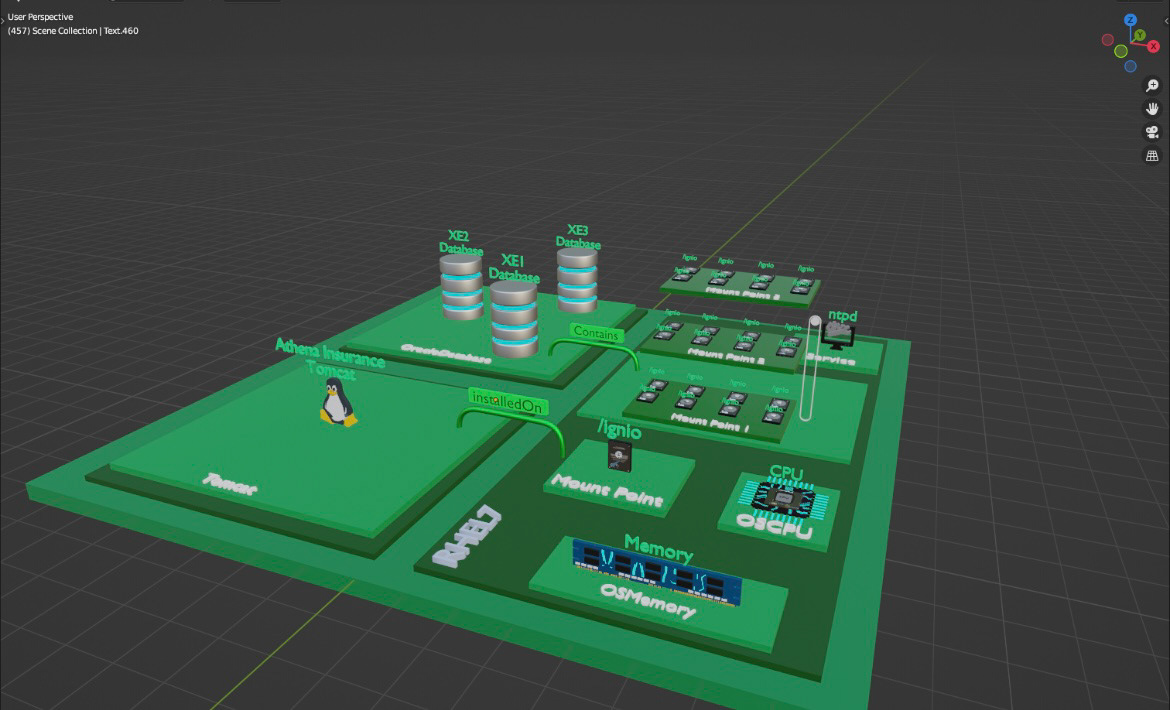Screen dimensions: 1170x710
Task: Select the Tomcat platform text
Action: (x=229, y=484)
